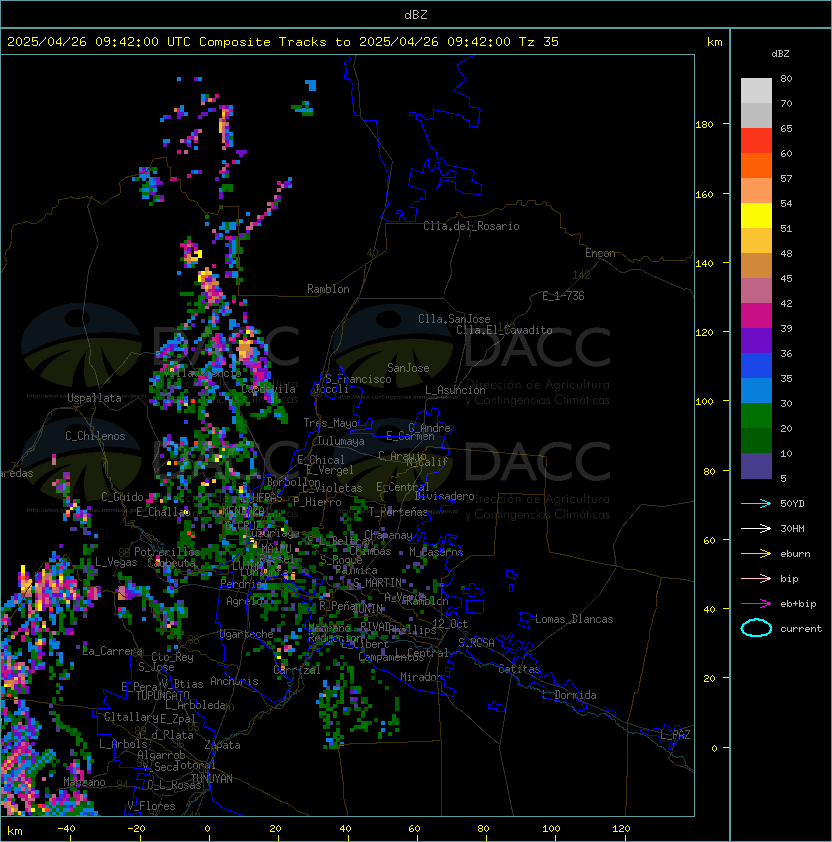The image size is (832, 842).
Task: Pick the bright orange swatch below red
Action: (756, 166)
